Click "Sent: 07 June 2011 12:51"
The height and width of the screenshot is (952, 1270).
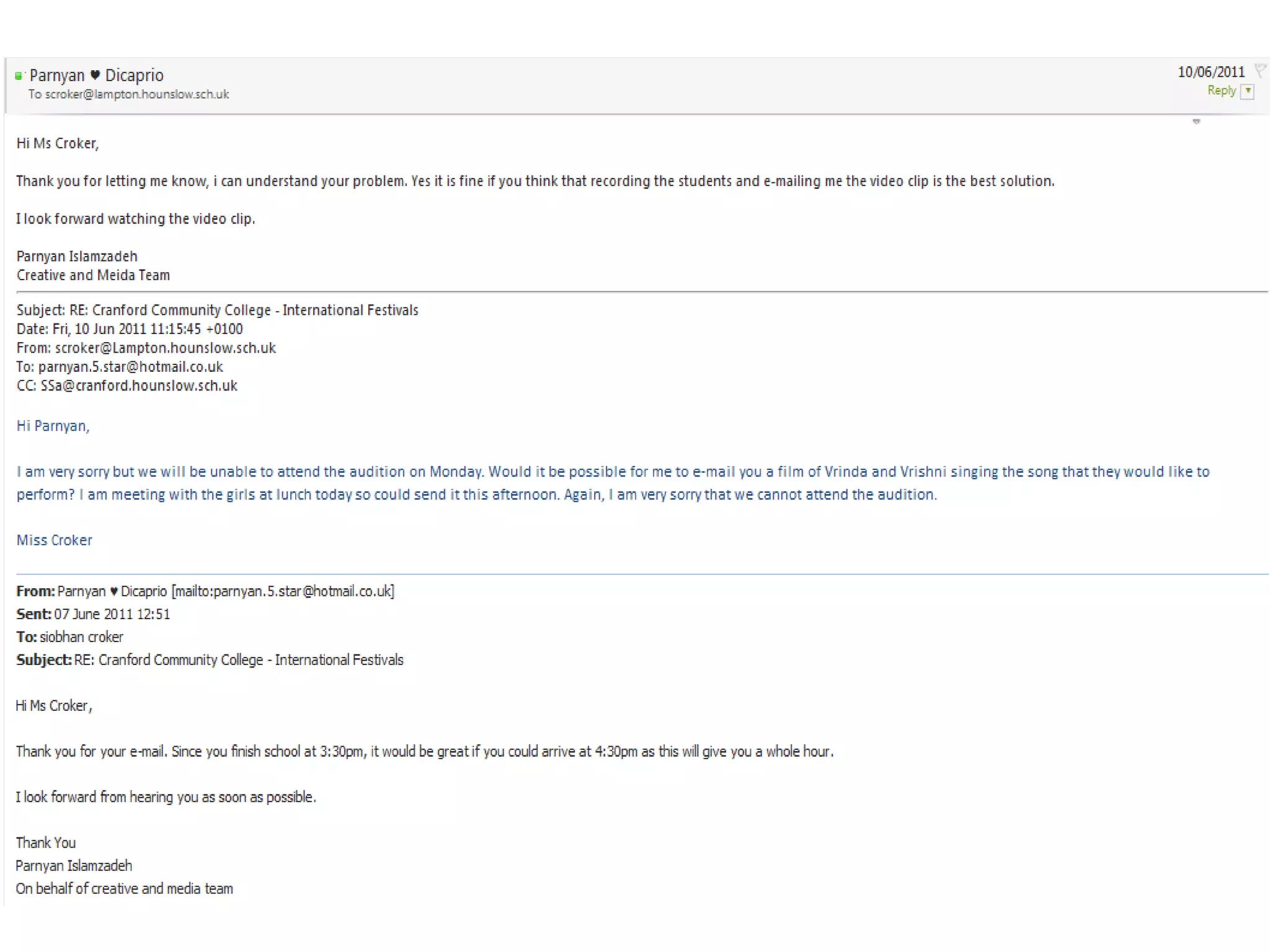[93, 614]
